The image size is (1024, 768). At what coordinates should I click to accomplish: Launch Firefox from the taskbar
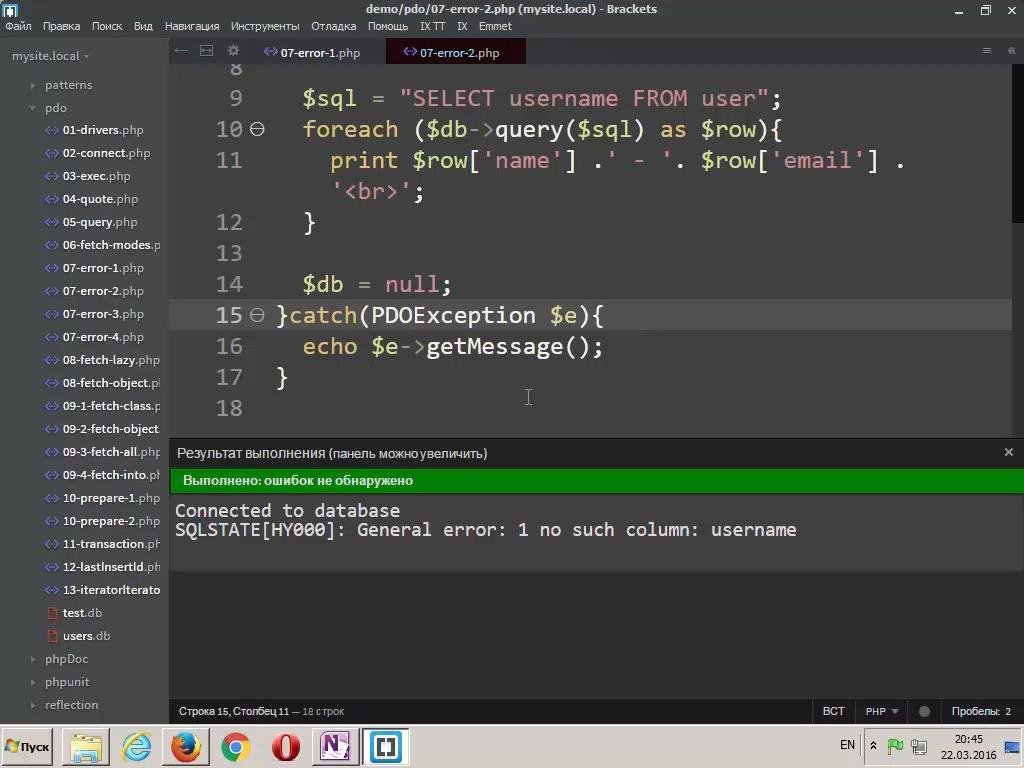tap(185, 747)
